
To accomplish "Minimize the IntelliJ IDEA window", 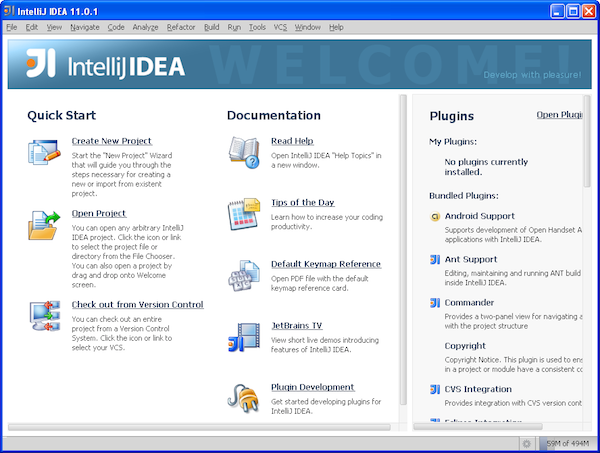I will click(557, 11).
